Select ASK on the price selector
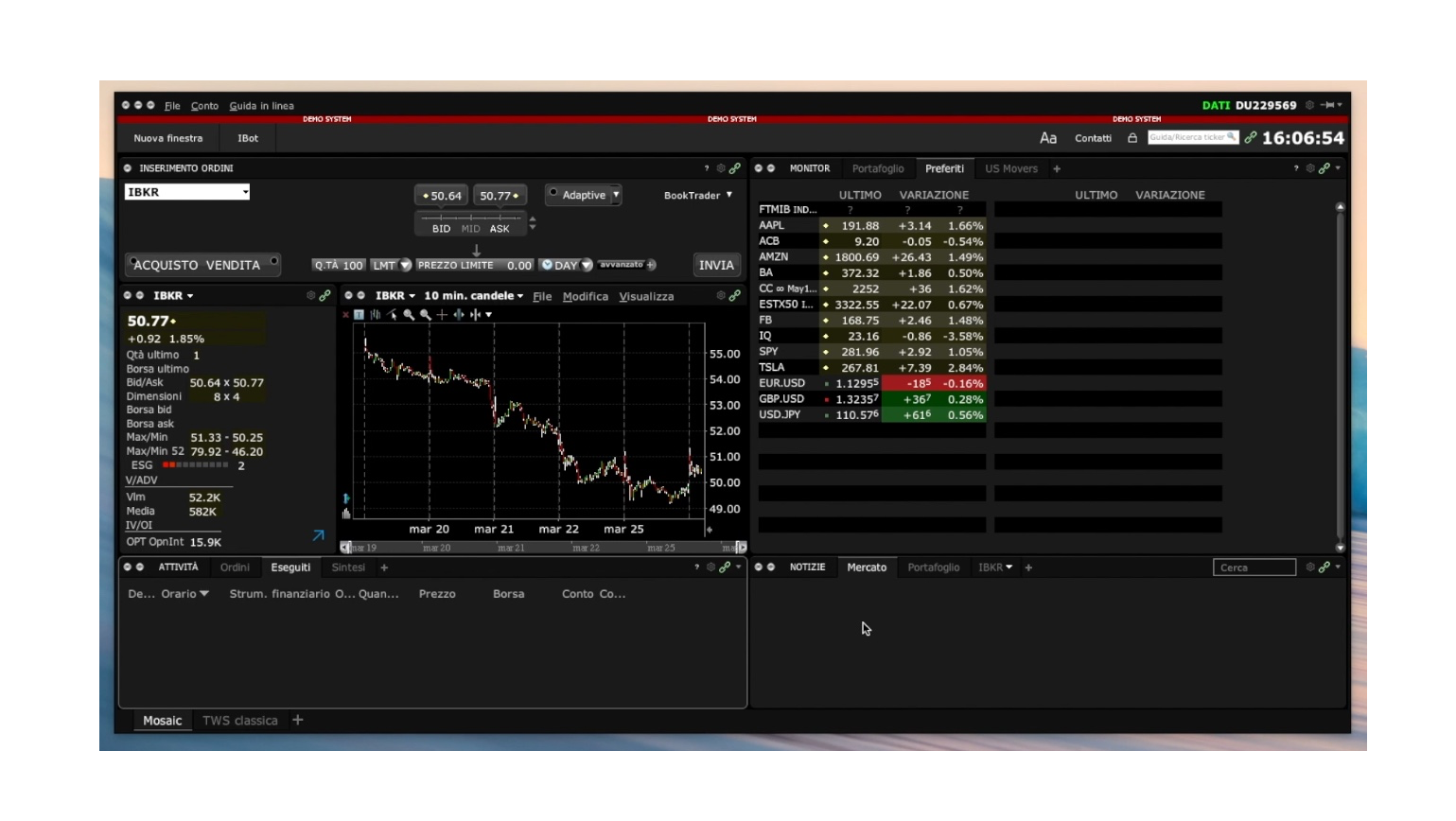 (x=500, y=229)
